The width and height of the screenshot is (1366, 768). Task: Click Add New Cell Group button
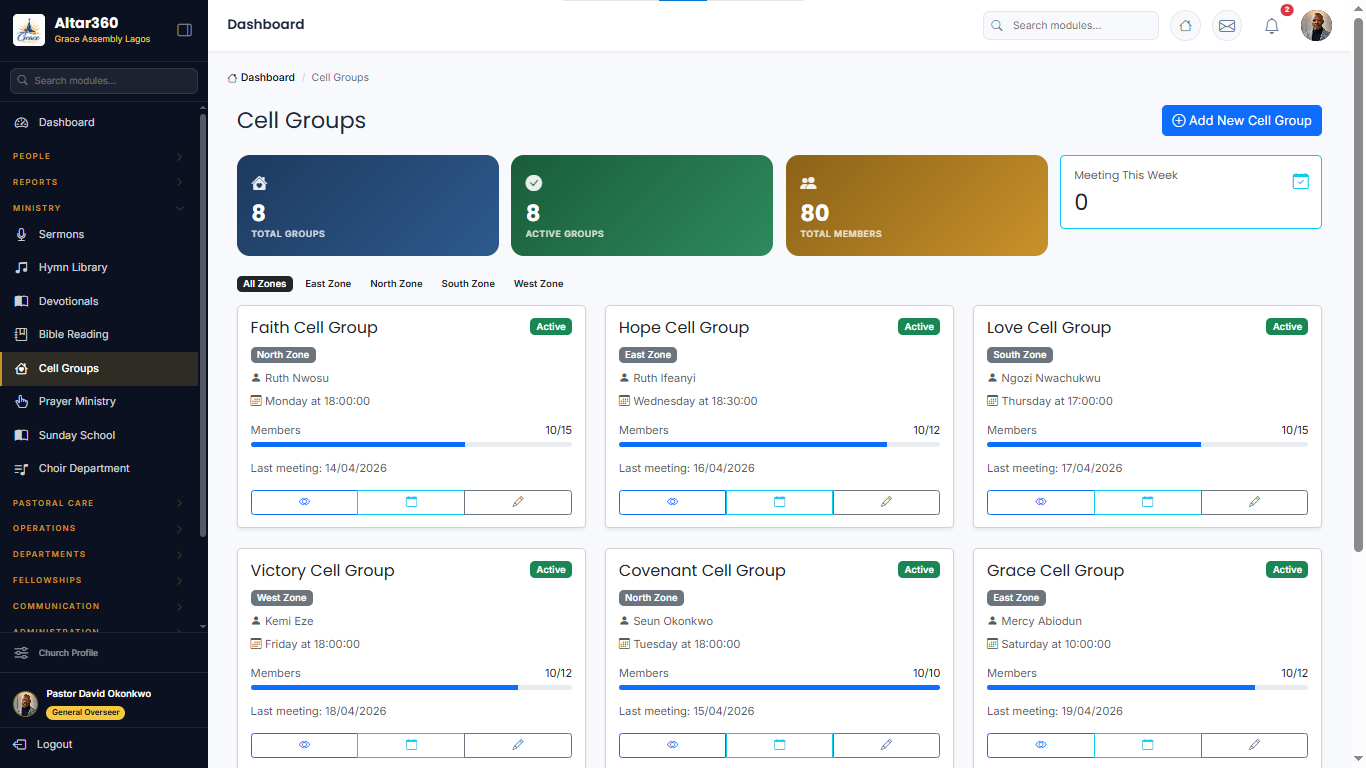tap(1241, 120)
